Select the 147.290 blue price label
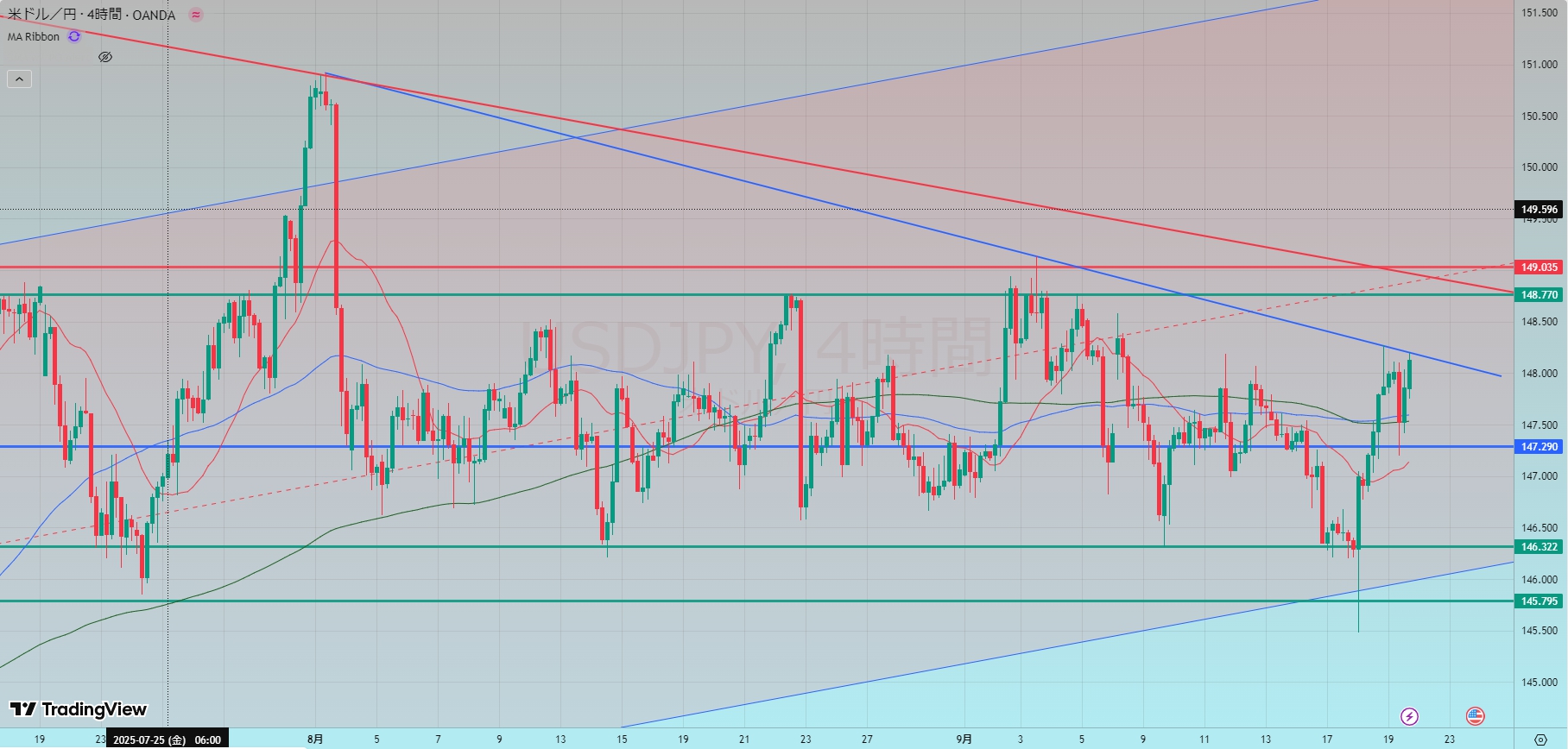Viewport: 1568px width, 749px height. (1539, 447)
